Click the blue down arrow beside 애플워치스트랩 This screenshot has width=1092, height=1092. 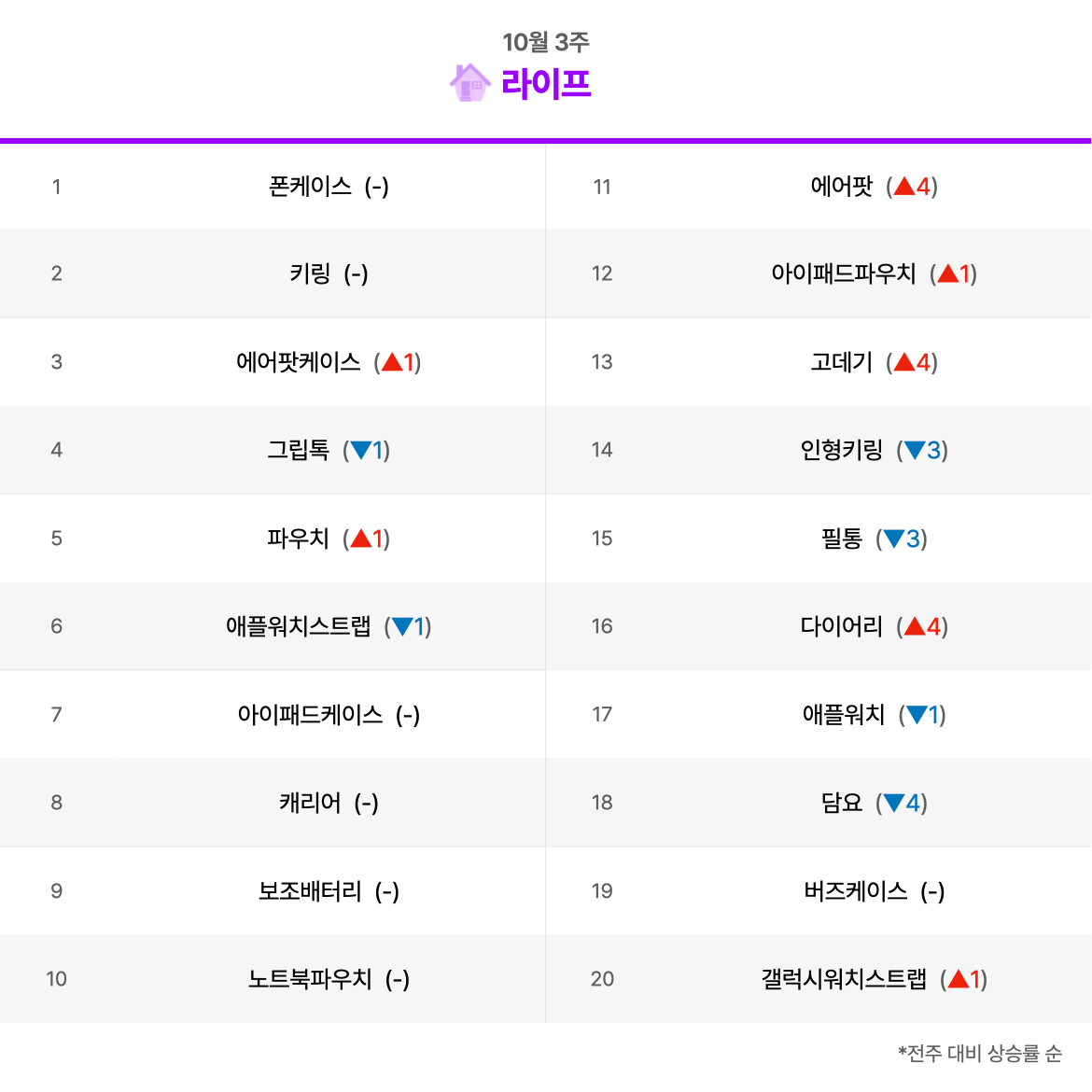click(x=402, y=627)
